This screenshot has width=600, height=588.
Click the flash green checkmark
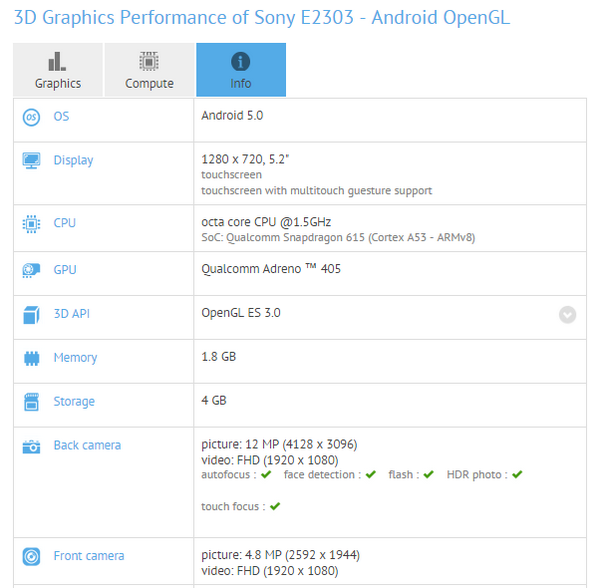tap(429, 475)
